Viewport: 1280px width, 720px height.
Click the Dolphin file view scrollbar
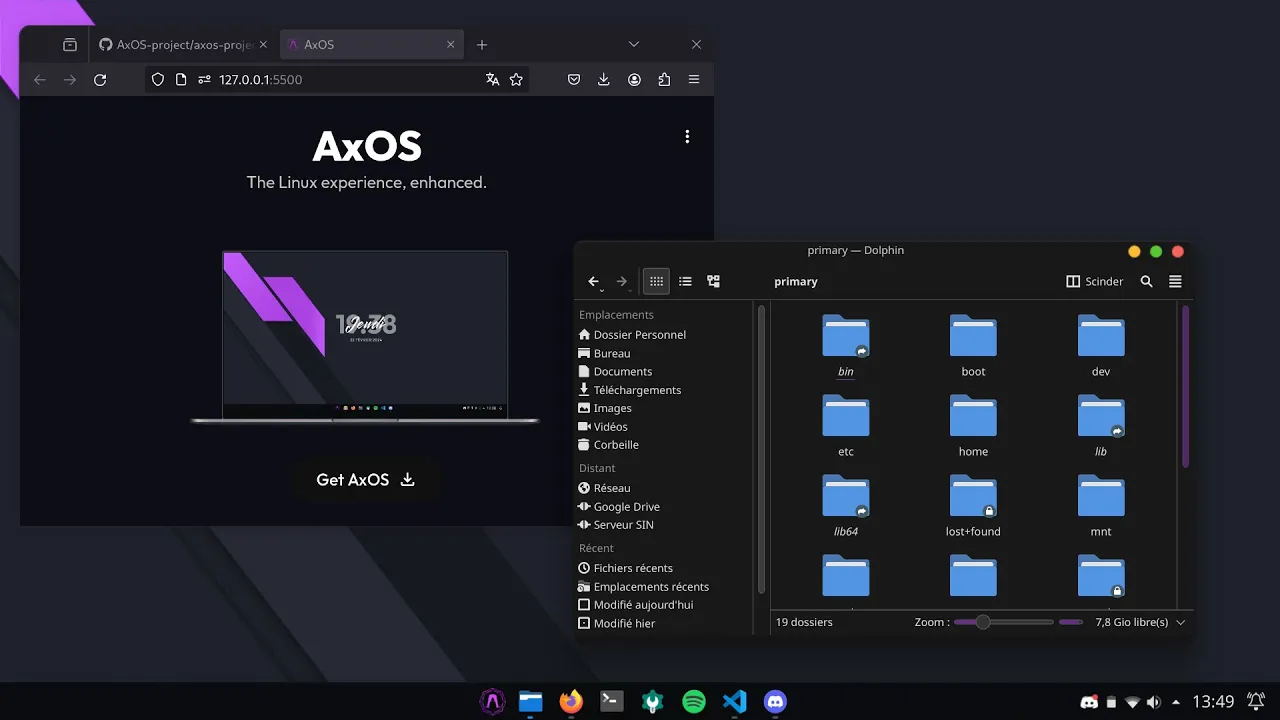1186,387
